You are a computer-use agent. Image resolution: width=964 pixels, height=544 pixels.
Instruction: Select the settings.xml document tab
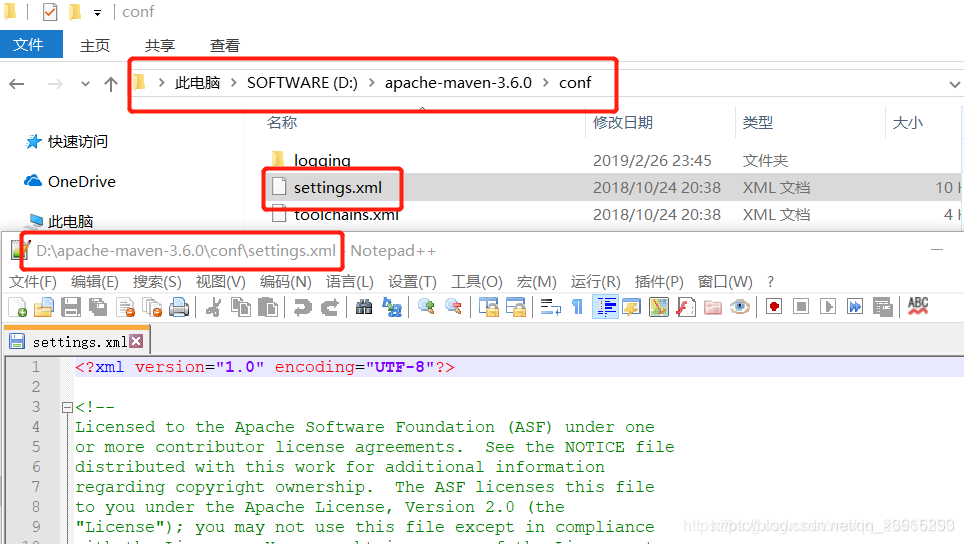click(78, 341)
